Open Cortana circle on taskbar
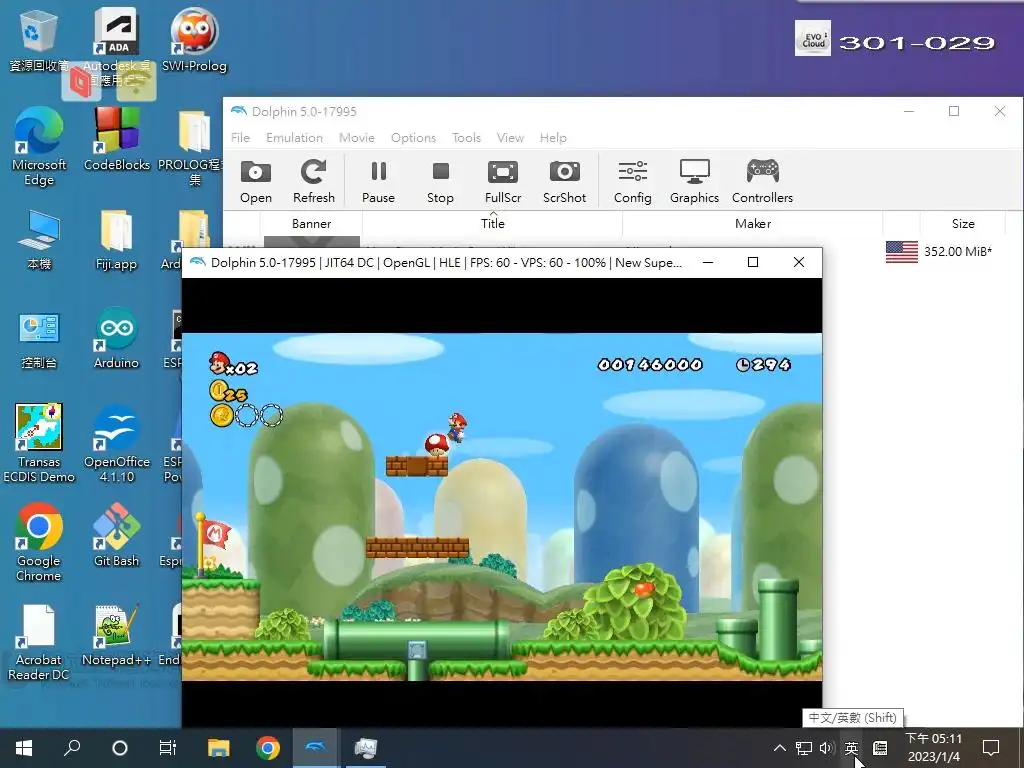The image size is (1024, 768). point(120,748)
